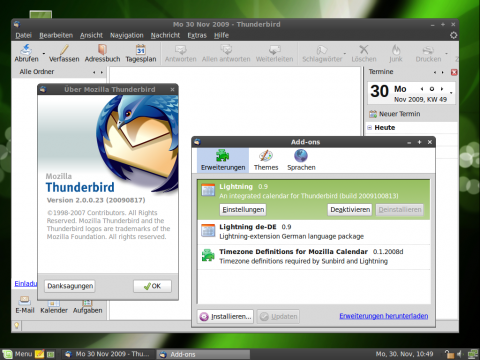Viewport: 480px width, 360px height.
Task: Click Neuer Termin to create event
Action: point(395,114)
